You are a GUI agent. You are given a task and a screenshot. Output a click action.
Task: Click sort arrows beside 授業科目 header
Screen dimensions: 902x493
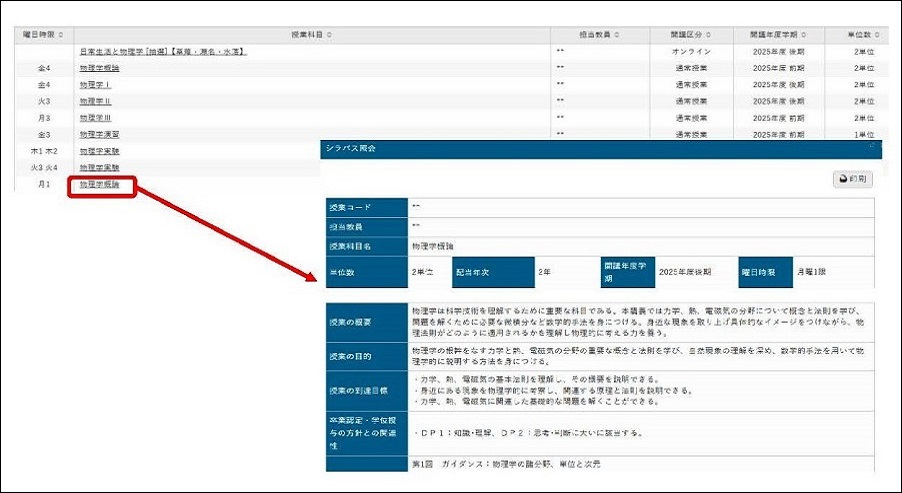[326, 35]
